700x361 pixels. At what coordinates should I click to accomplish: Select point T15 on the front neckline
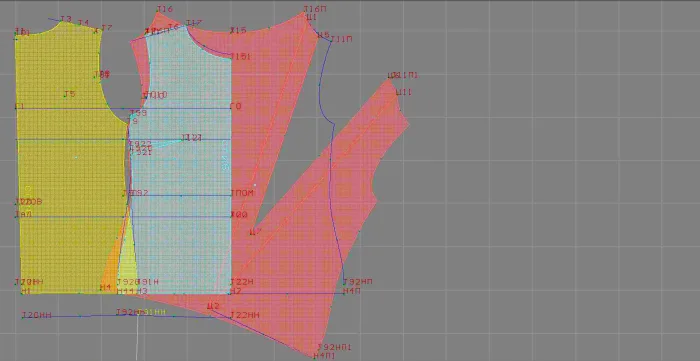coord(238,30)
